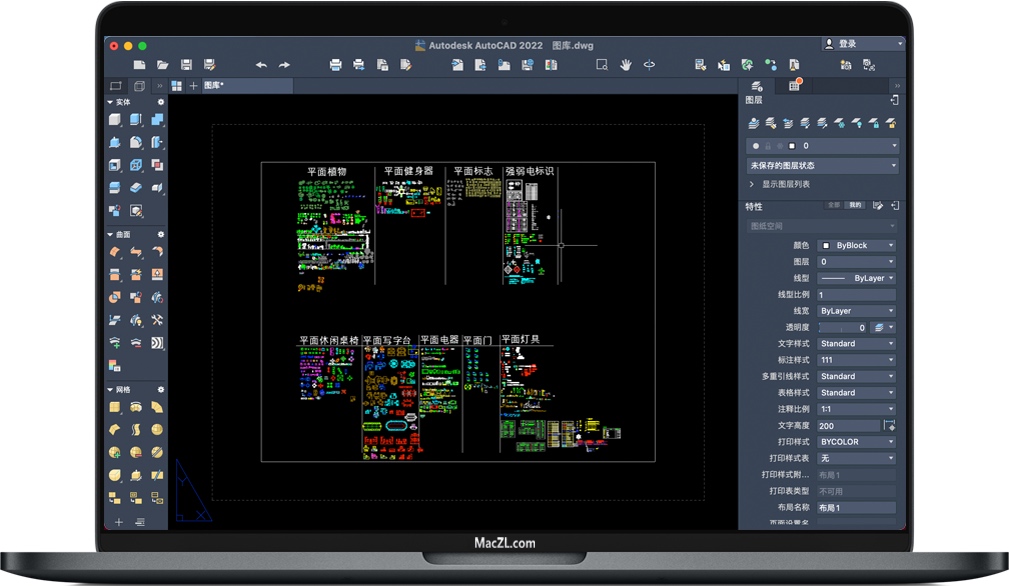Select the 3D Orbit tool
This screenshot has width=1009, height=586.
[x=649, y=65]
